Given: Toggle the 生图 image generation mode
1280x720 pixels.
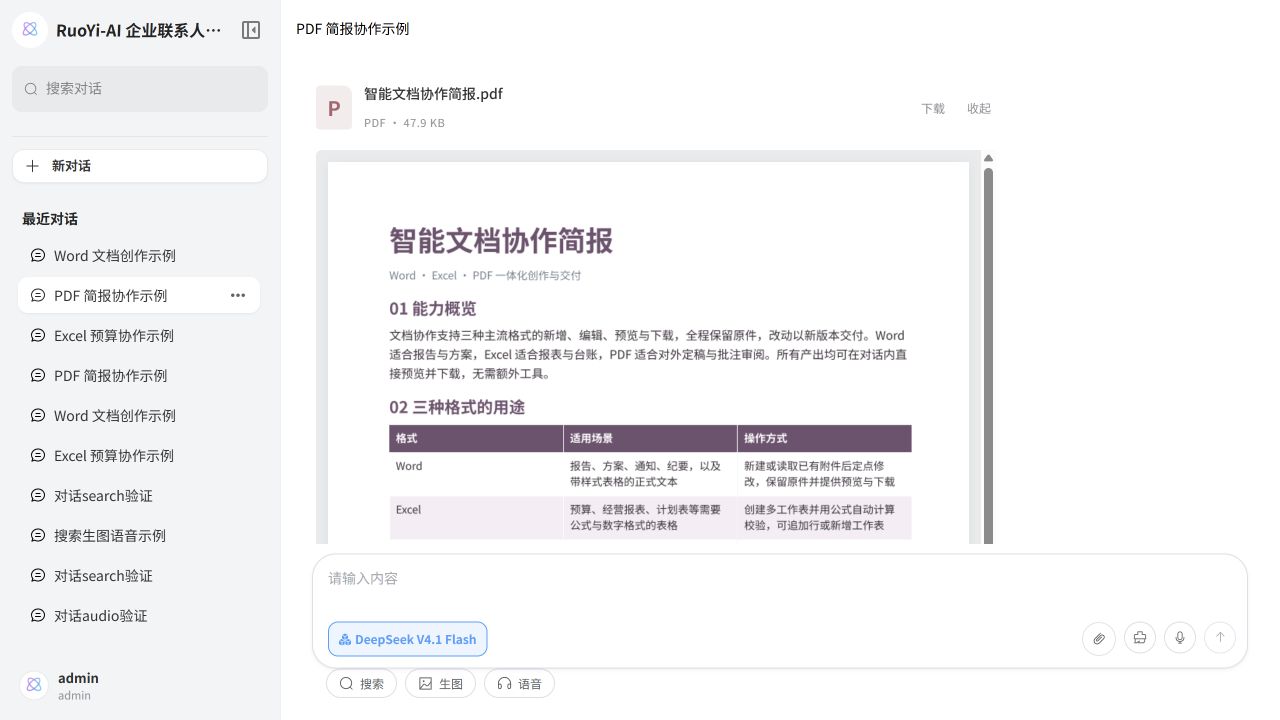Looking at the screenshot, I should pyautogui.click(x=440, y=684).
